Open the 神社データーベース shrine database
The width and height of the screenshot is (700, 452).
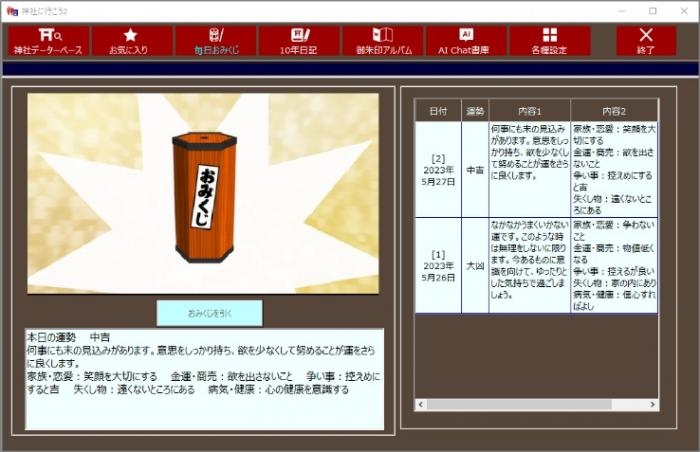49,41
